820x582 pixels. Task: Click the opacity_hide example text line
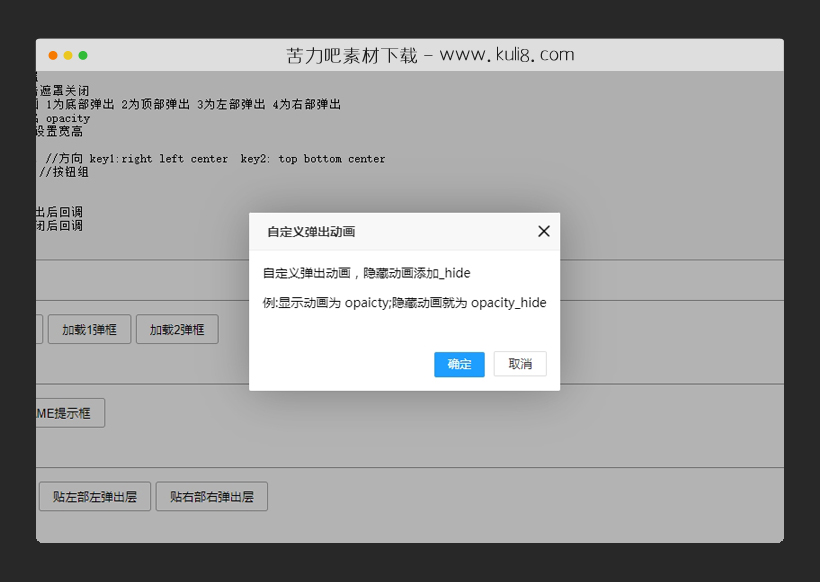[403, 303]
